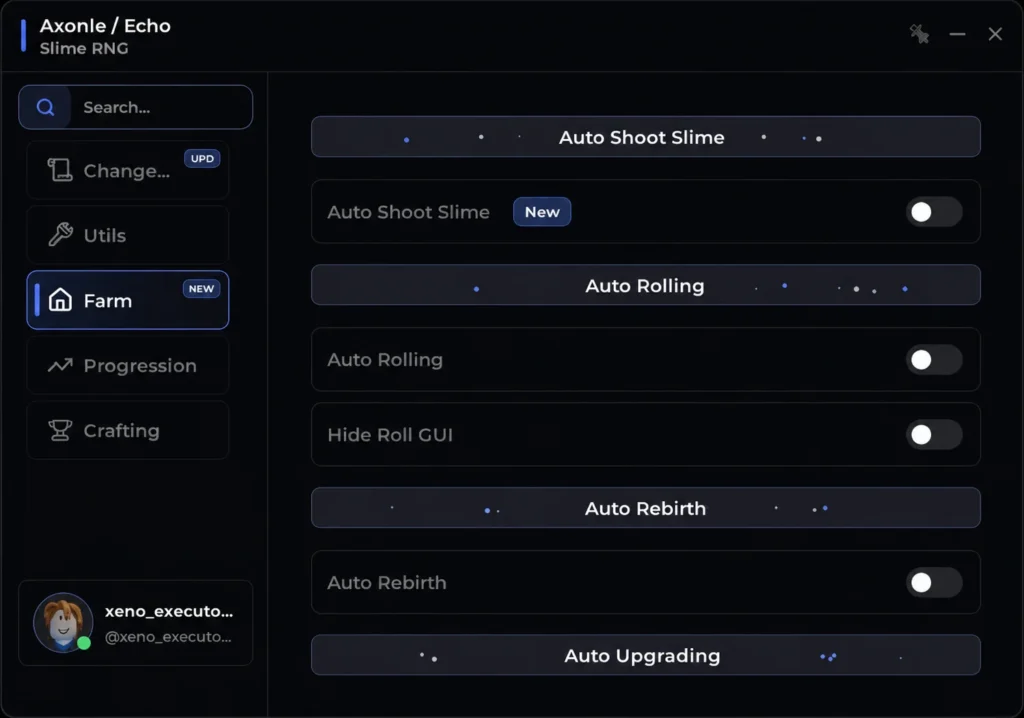1024x718 pixels.
Task: Click the Changelog scroll icon
Action: click(59, 170)
